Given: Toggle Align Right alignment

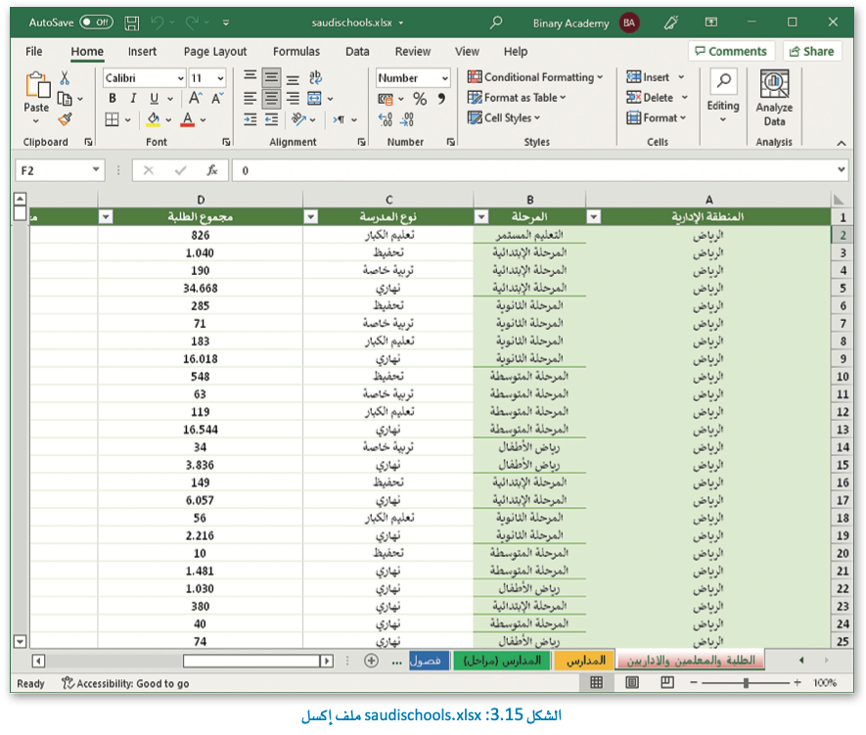Looking at the screenshot, I should pos(292,98).
